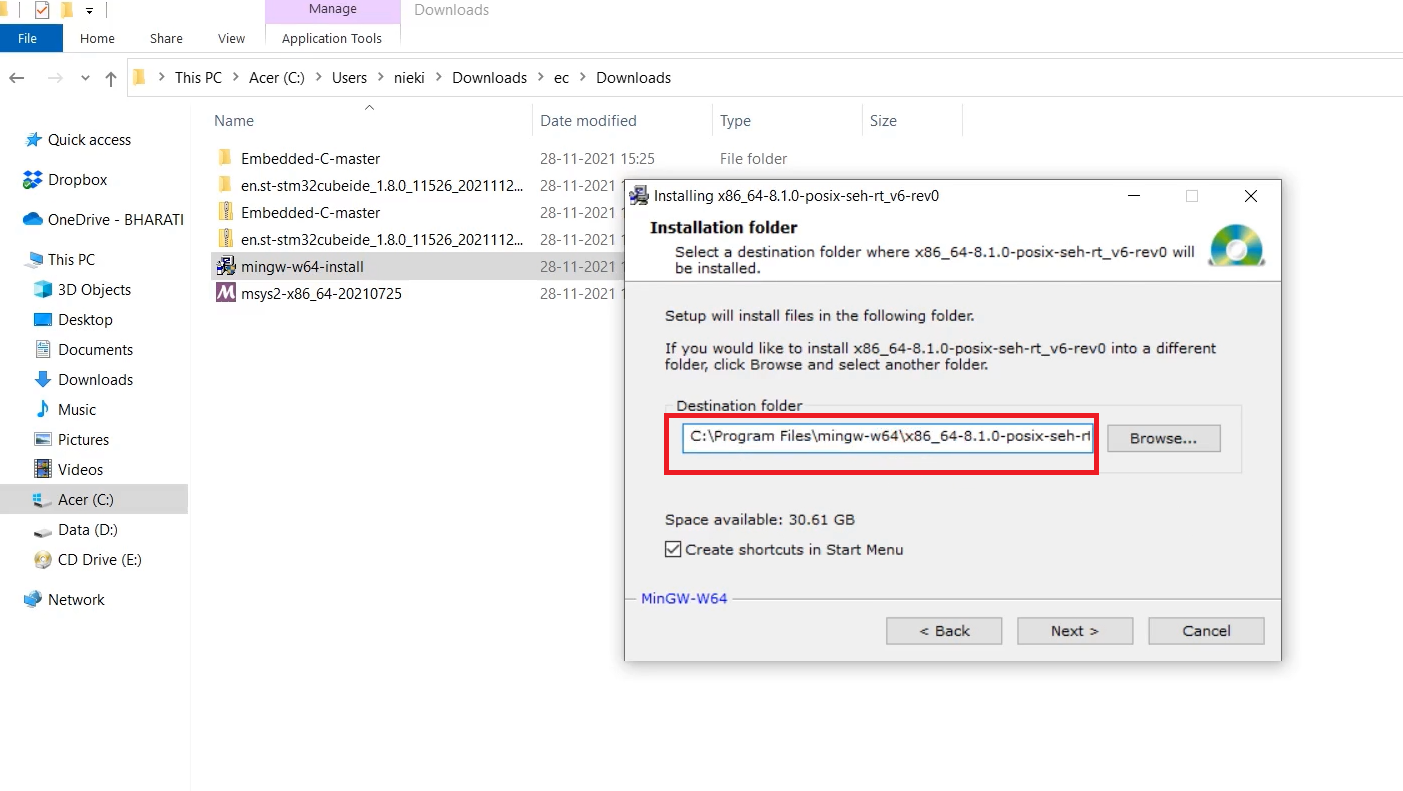Switch to the View ribbon tab

[x=231, y=38]
